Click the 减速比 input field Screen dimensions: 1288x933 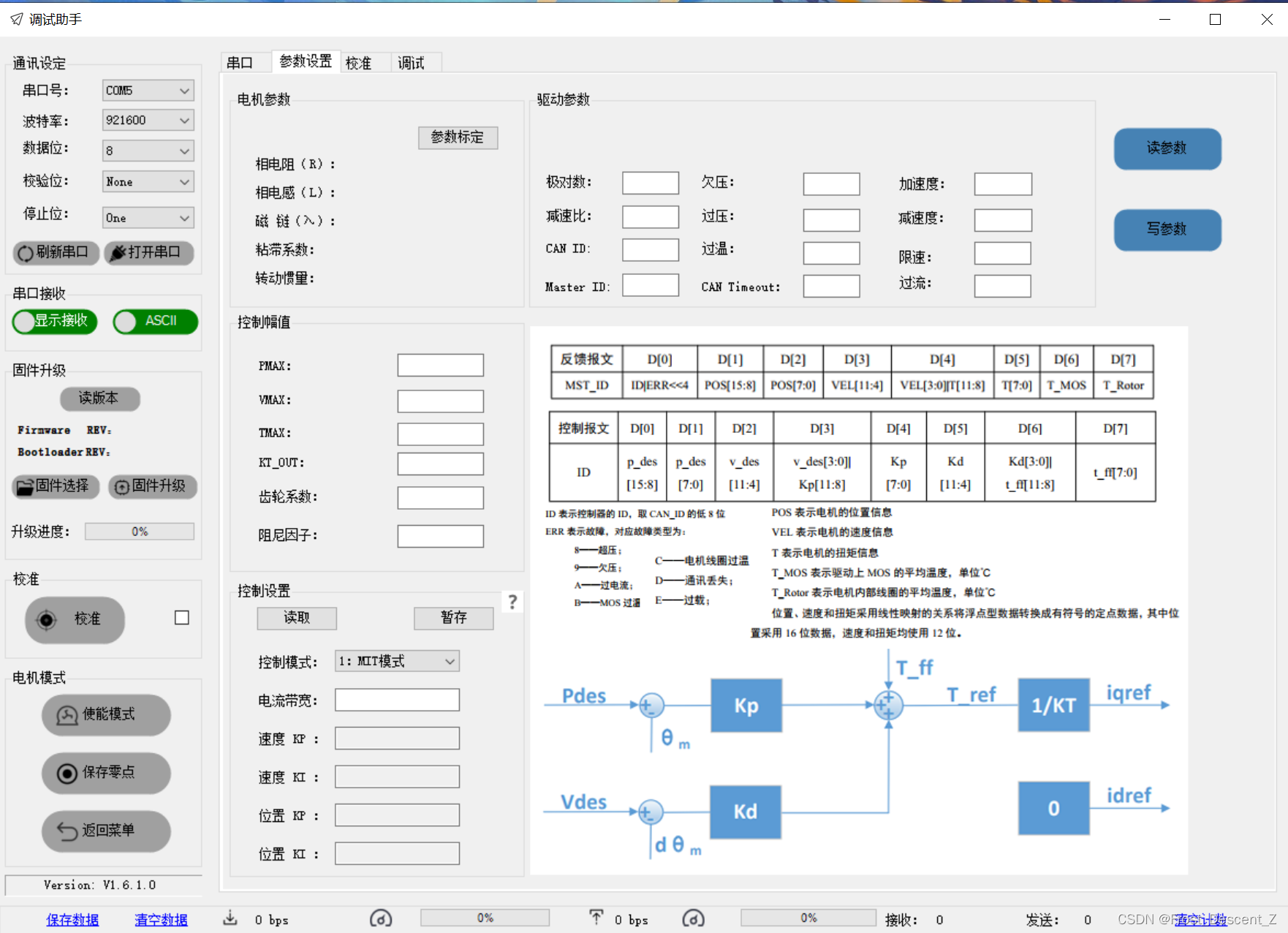coord(651,217)
